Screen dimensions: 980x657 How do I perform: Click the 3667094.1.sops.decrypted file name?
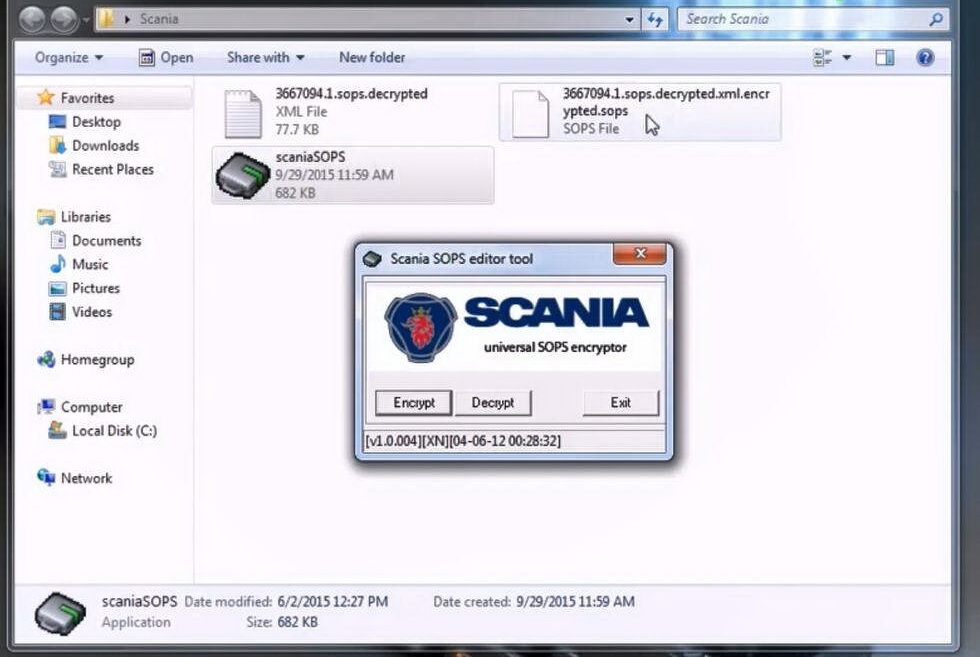(x=351, y=94)
